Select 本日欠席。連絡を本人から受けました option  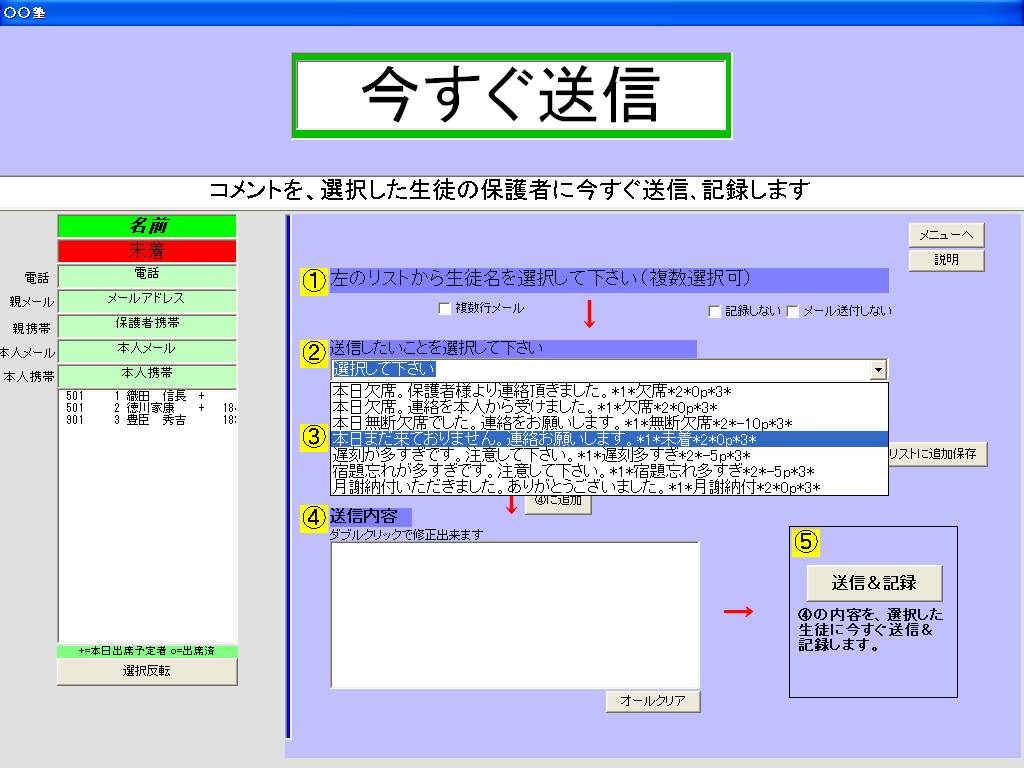(609, 408)
